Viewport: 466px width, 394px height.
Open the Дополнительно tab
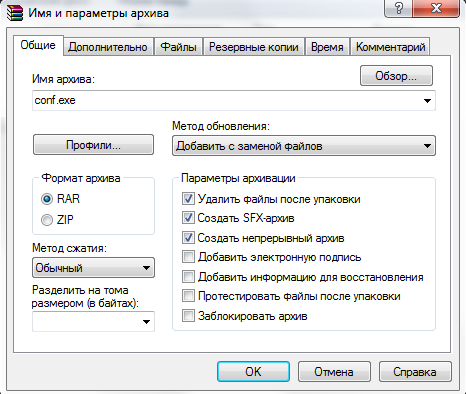click(x=108, y=47)
